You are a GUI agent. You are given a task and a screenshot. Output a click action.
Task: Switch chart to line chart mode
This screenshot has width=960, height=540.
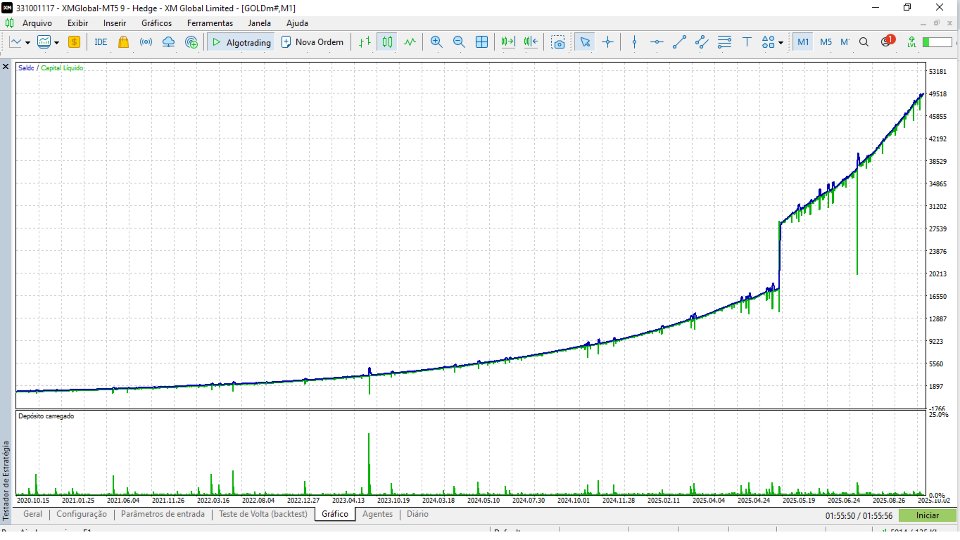(410, 42)
